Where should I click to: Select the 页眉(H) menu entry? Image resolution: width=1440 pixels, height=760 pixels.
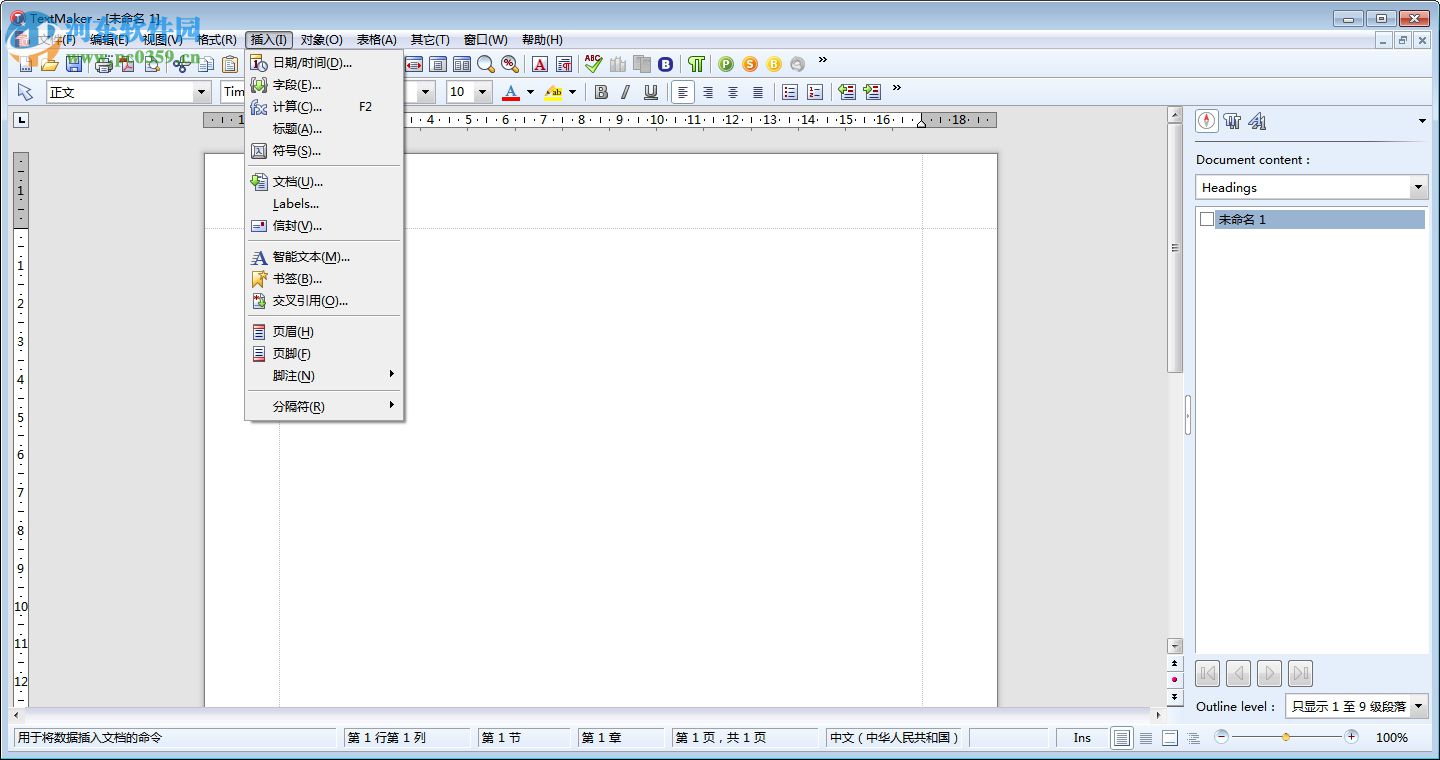(292, 331)
